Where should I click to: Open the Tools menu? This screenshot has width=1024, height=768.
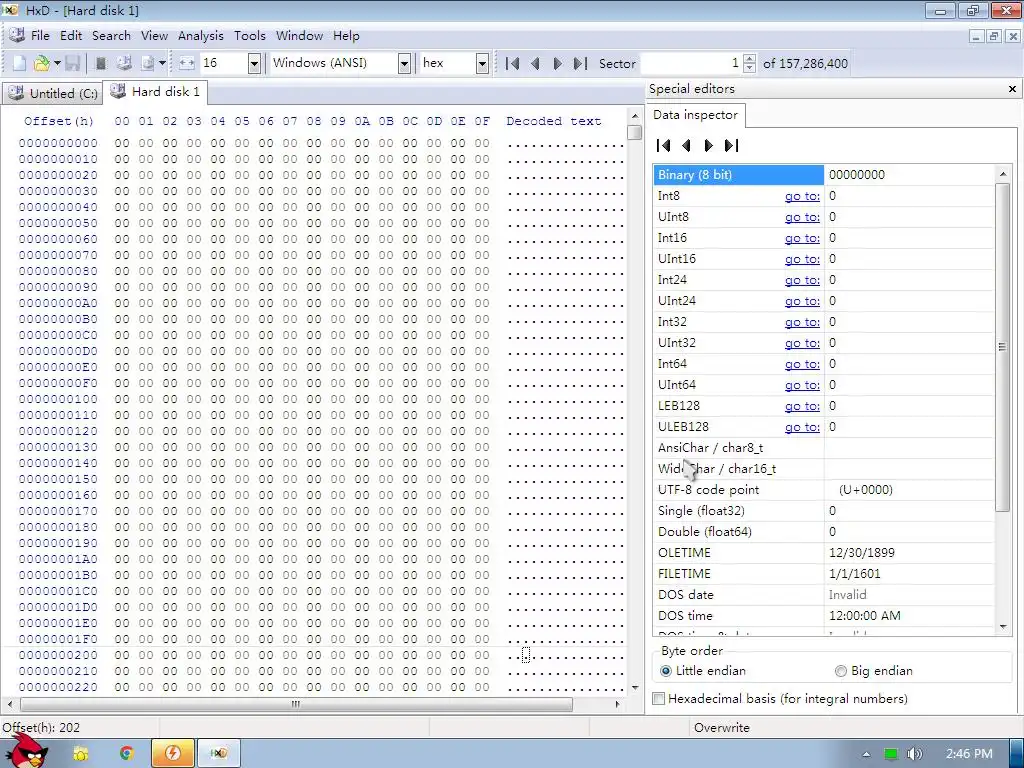click(249, 36)
